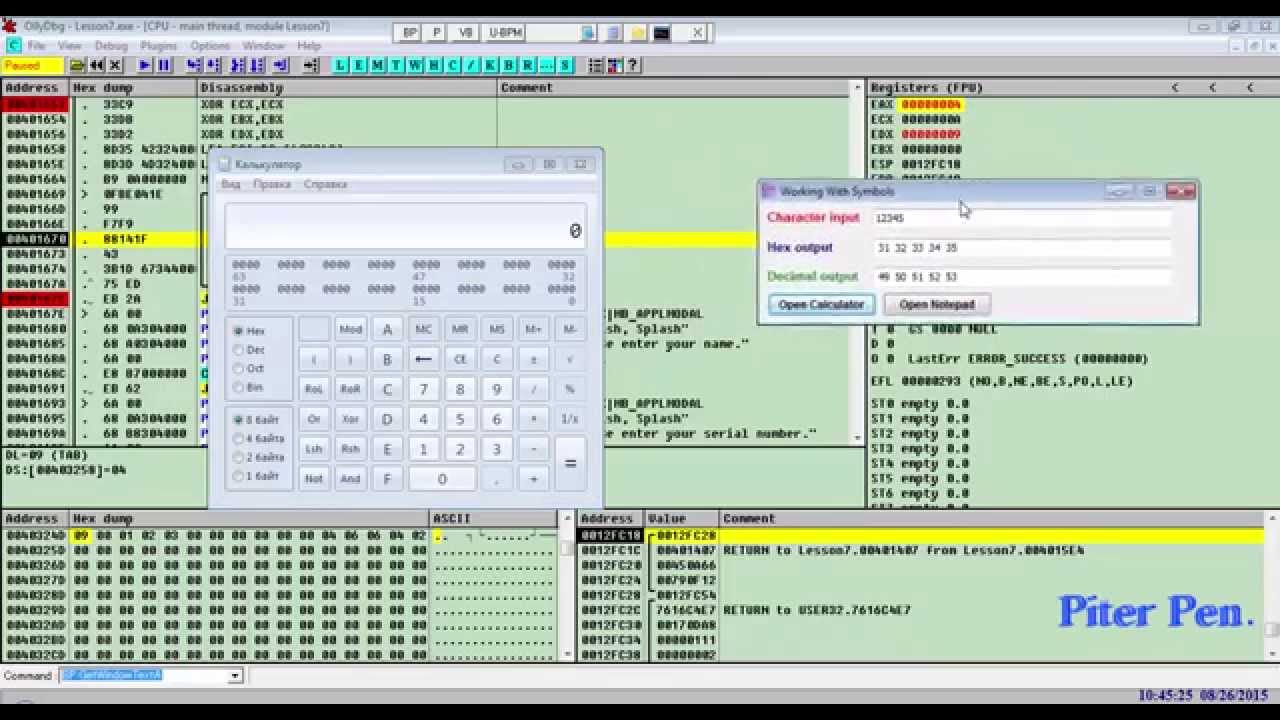Click the last left arrow in Registers header

[1250, 88]
